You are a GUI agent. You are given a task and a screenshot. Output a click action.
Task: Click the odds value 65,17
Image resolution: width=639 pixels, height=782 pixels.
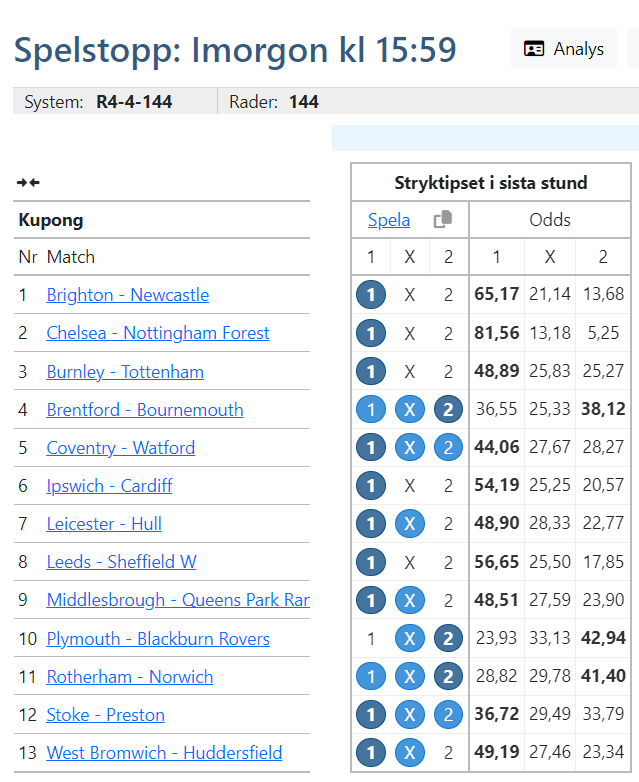tap(496, 294)
